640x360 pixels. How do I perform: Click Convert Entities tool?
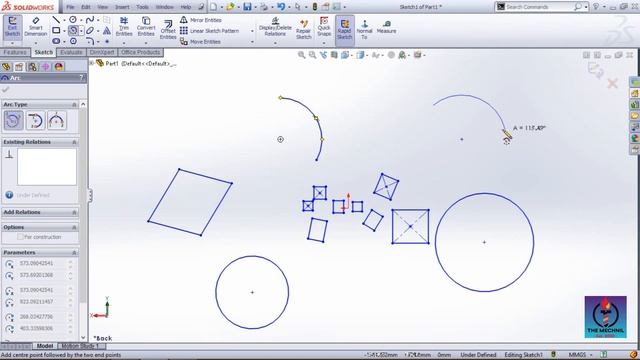(x=146, y=27)
